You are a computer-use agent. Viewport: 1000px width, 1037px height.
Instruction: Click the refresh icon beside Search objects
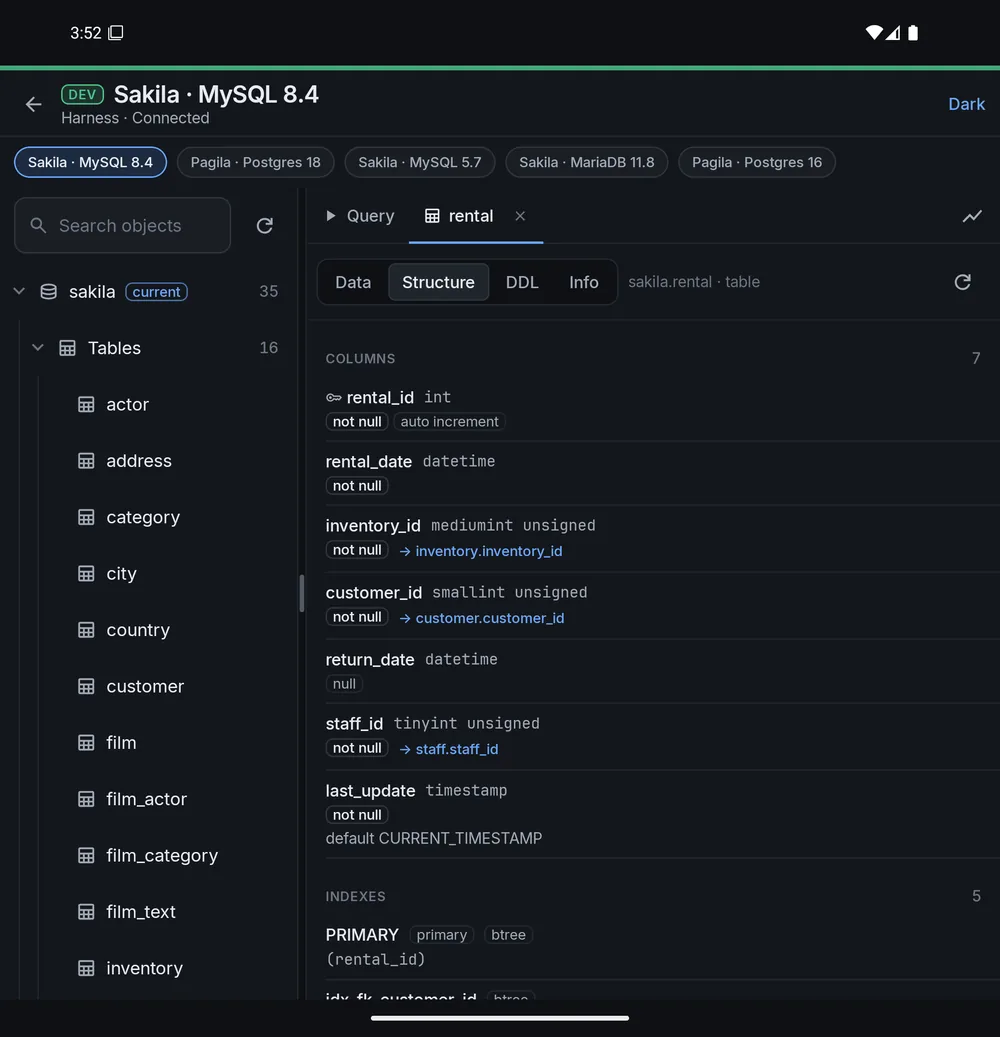coord(265,226)
